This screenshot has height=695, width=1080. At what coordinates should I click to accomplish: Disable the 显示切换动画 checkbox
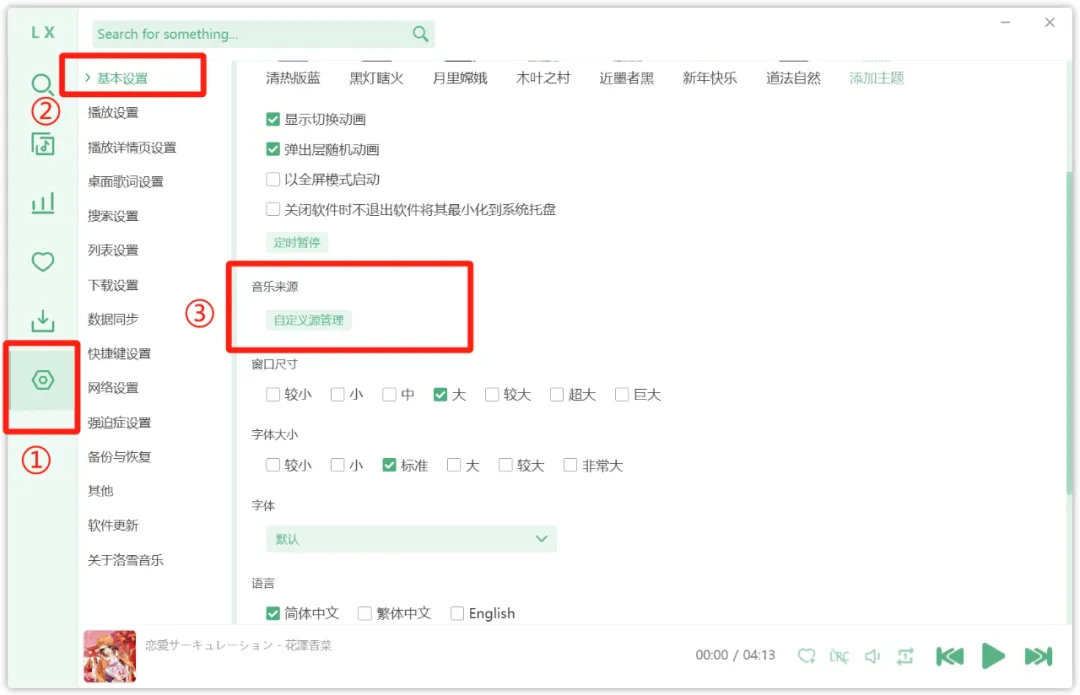click(x=273, y=119)
